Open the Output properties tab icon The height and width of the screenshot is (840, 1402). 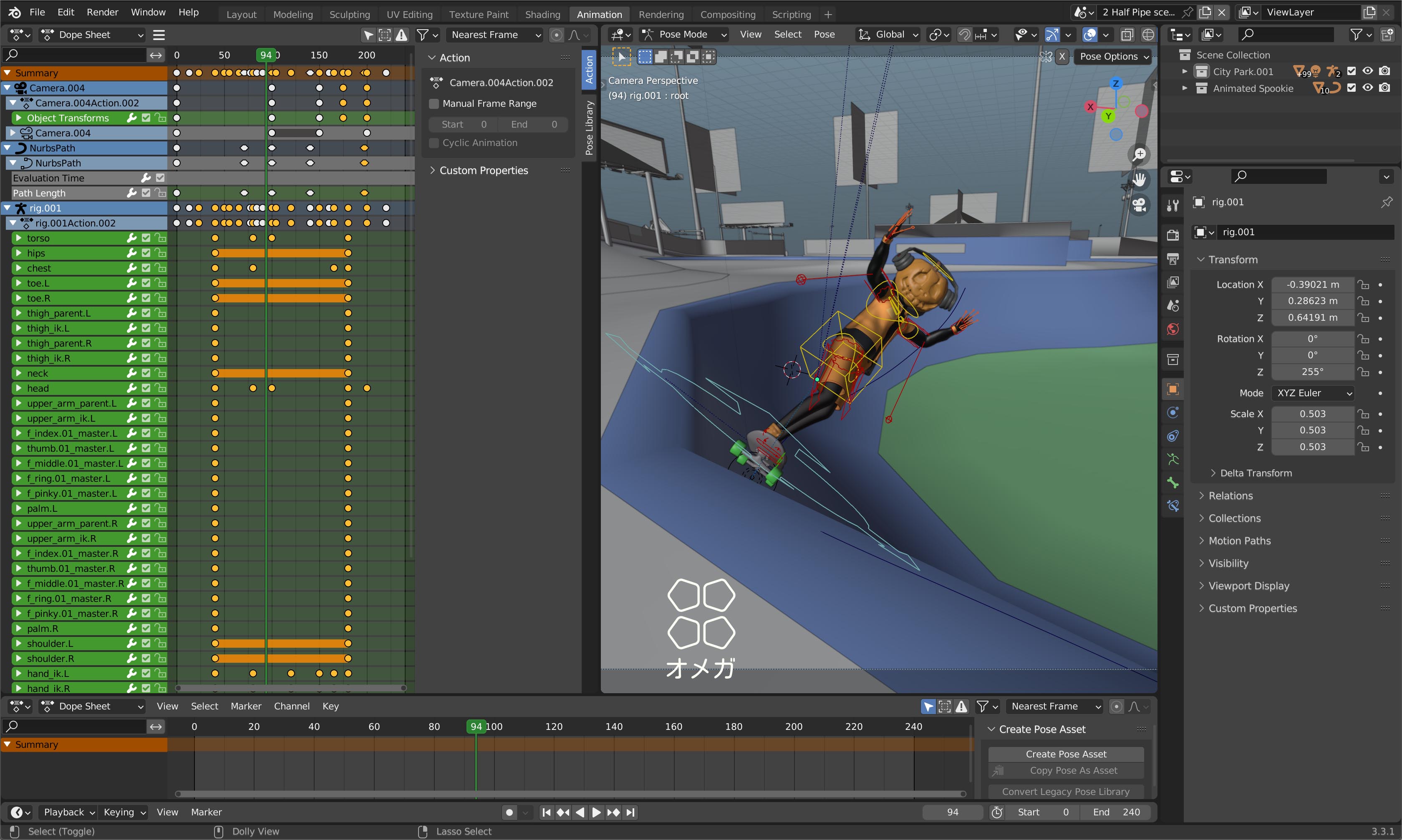1173,259
